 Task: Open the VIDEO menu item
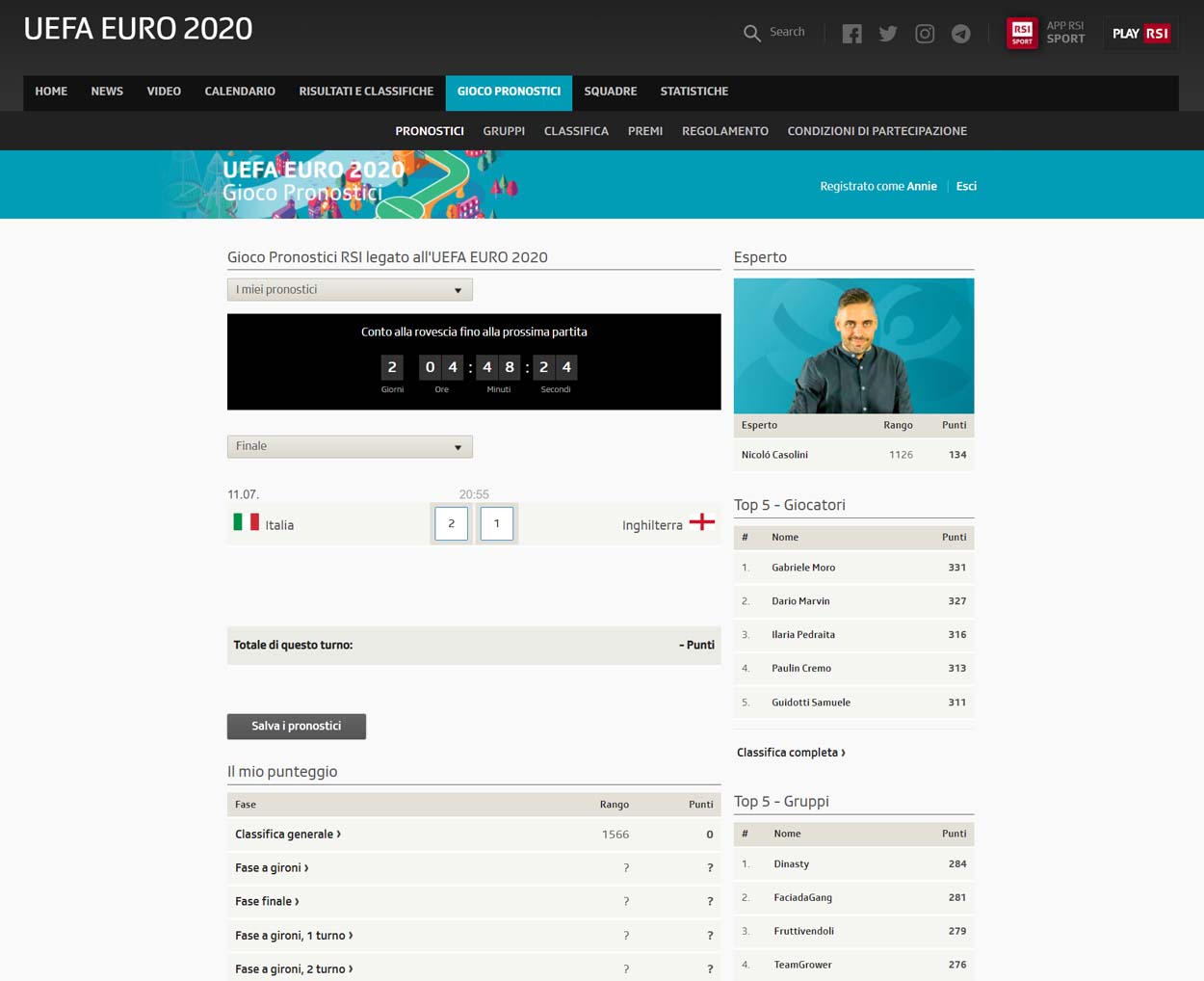[164, 92]
